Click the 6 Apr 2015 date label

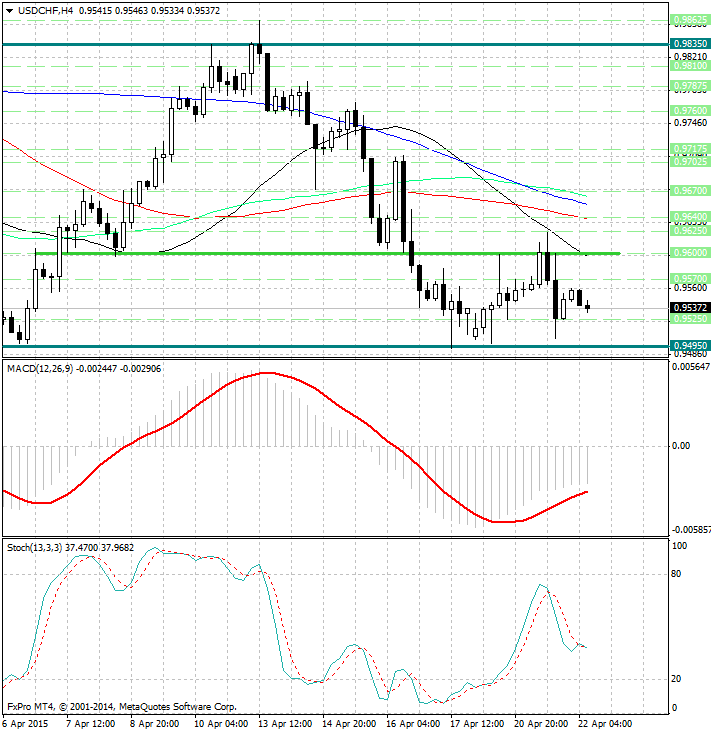(x=25, y=724)
